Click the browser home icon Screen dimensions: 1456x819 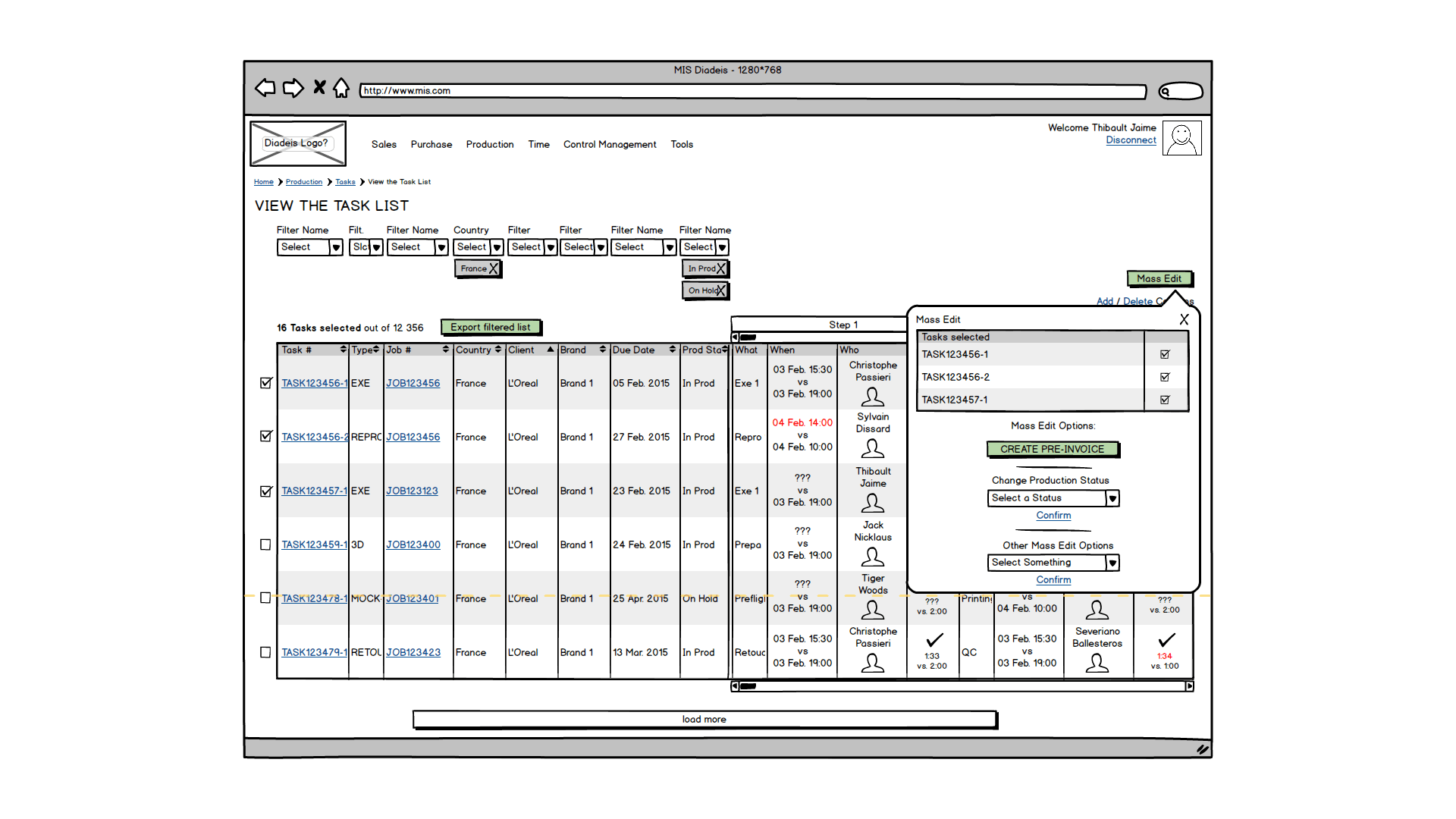point(341,88)
